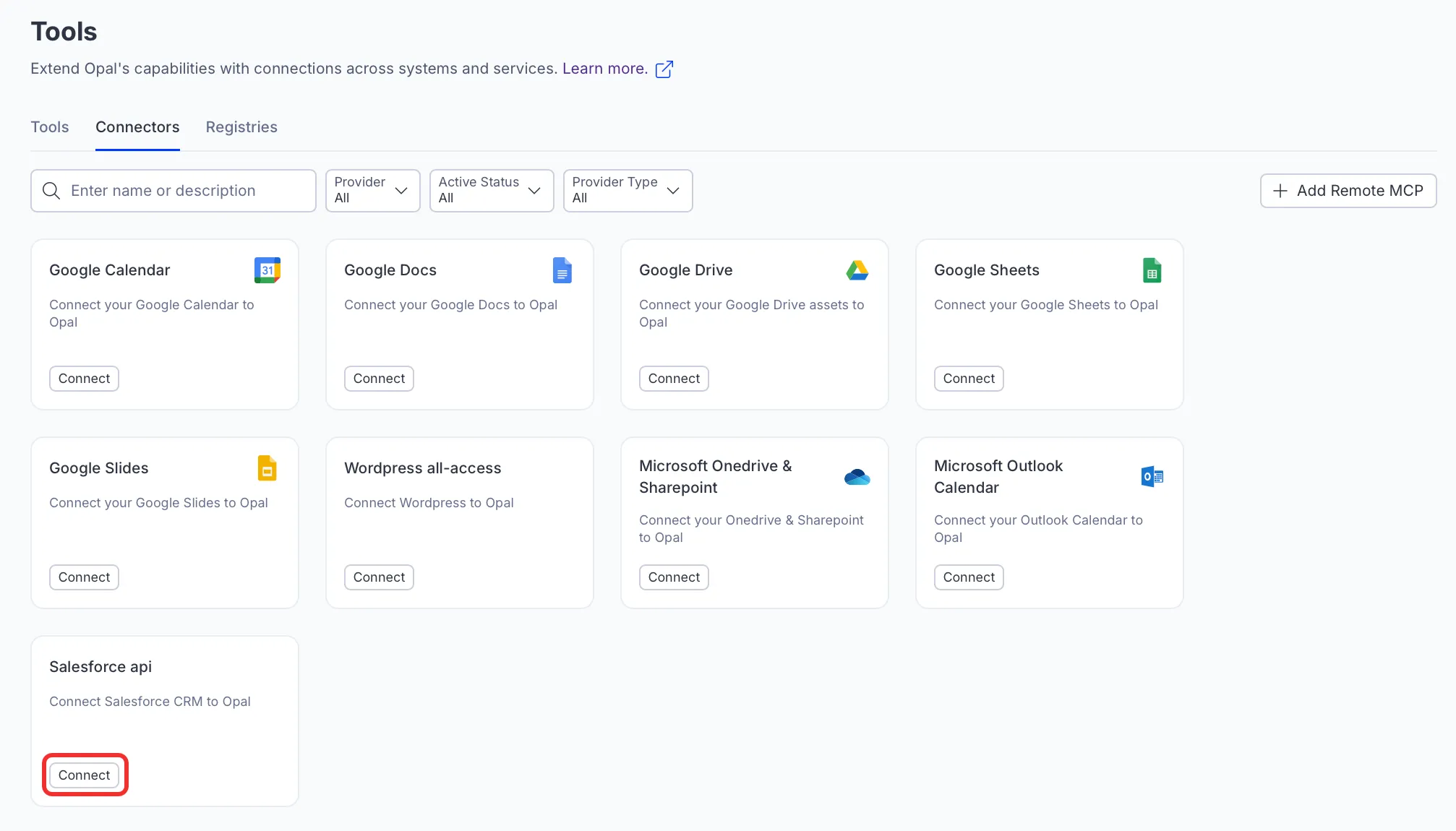The height and width of the screenshot is (831, 1456).
Task: Open the Registries tab
Action: coord(241,127)
